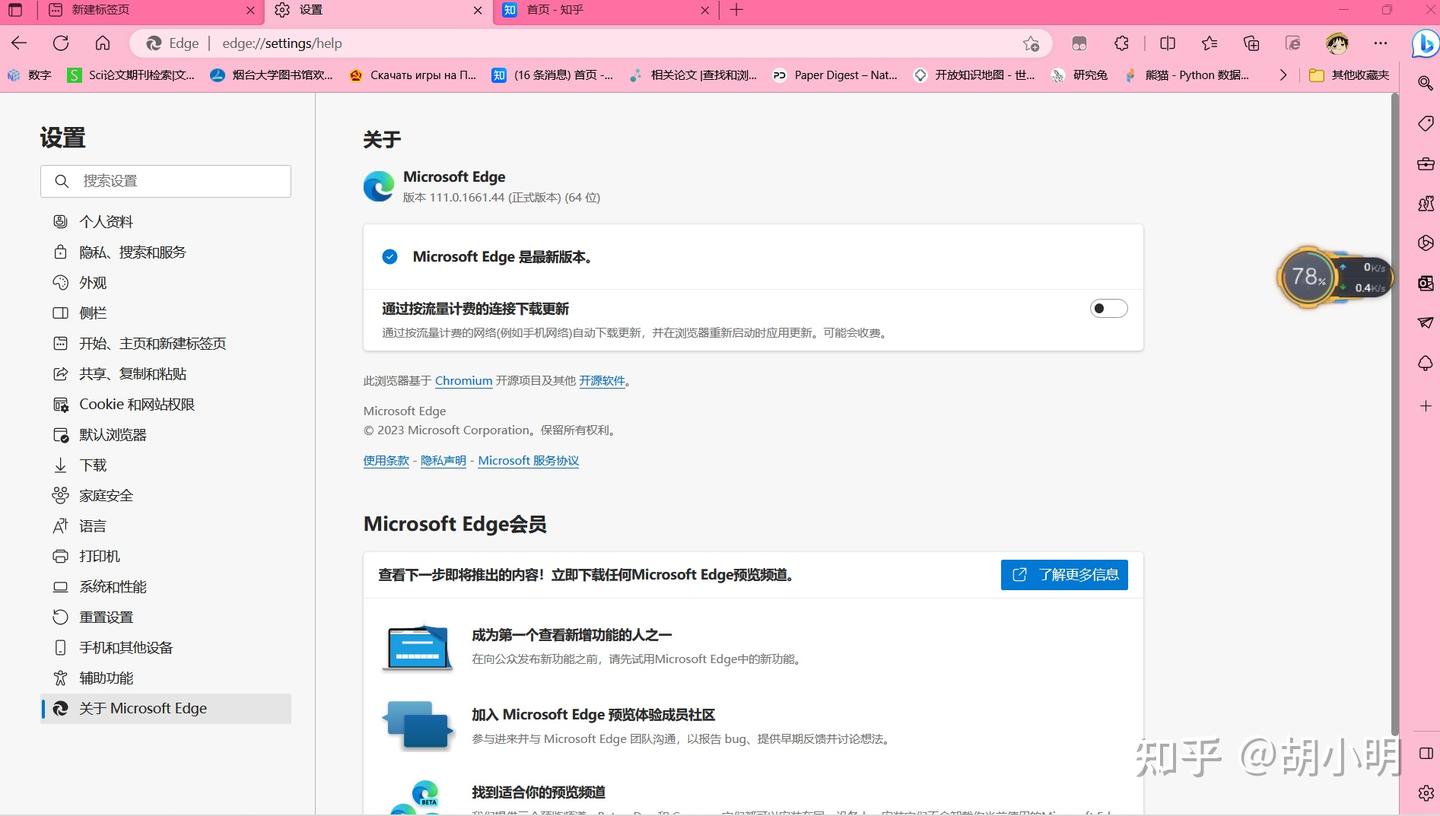Open 默认浏览器 settings section
The height and width of the screenshot is (816, 1440).
[166, 435]
